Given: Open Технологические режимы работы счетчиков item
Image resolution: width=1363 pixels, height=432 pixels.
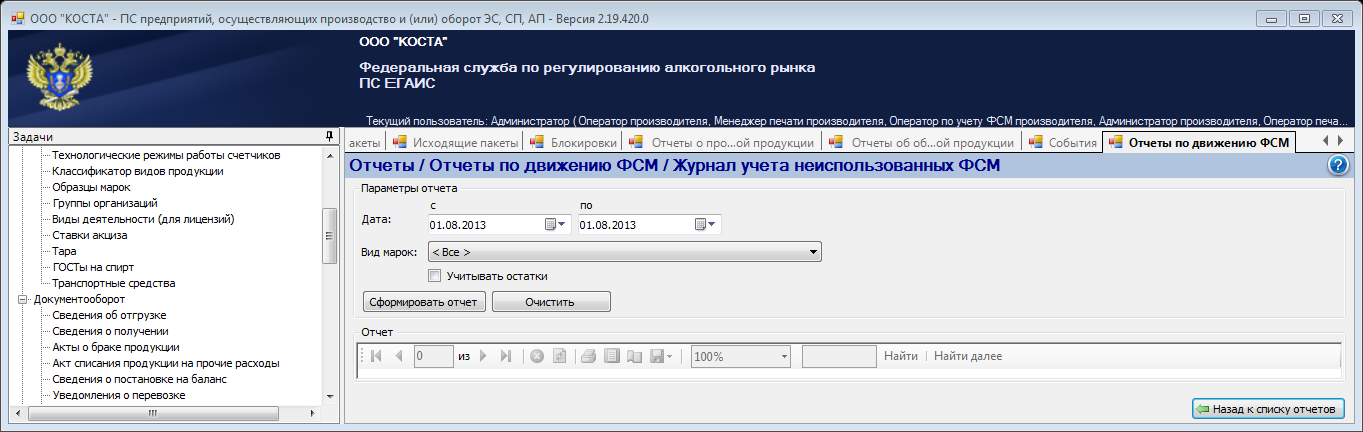Looking at the screenshot, I should [166, 155].
